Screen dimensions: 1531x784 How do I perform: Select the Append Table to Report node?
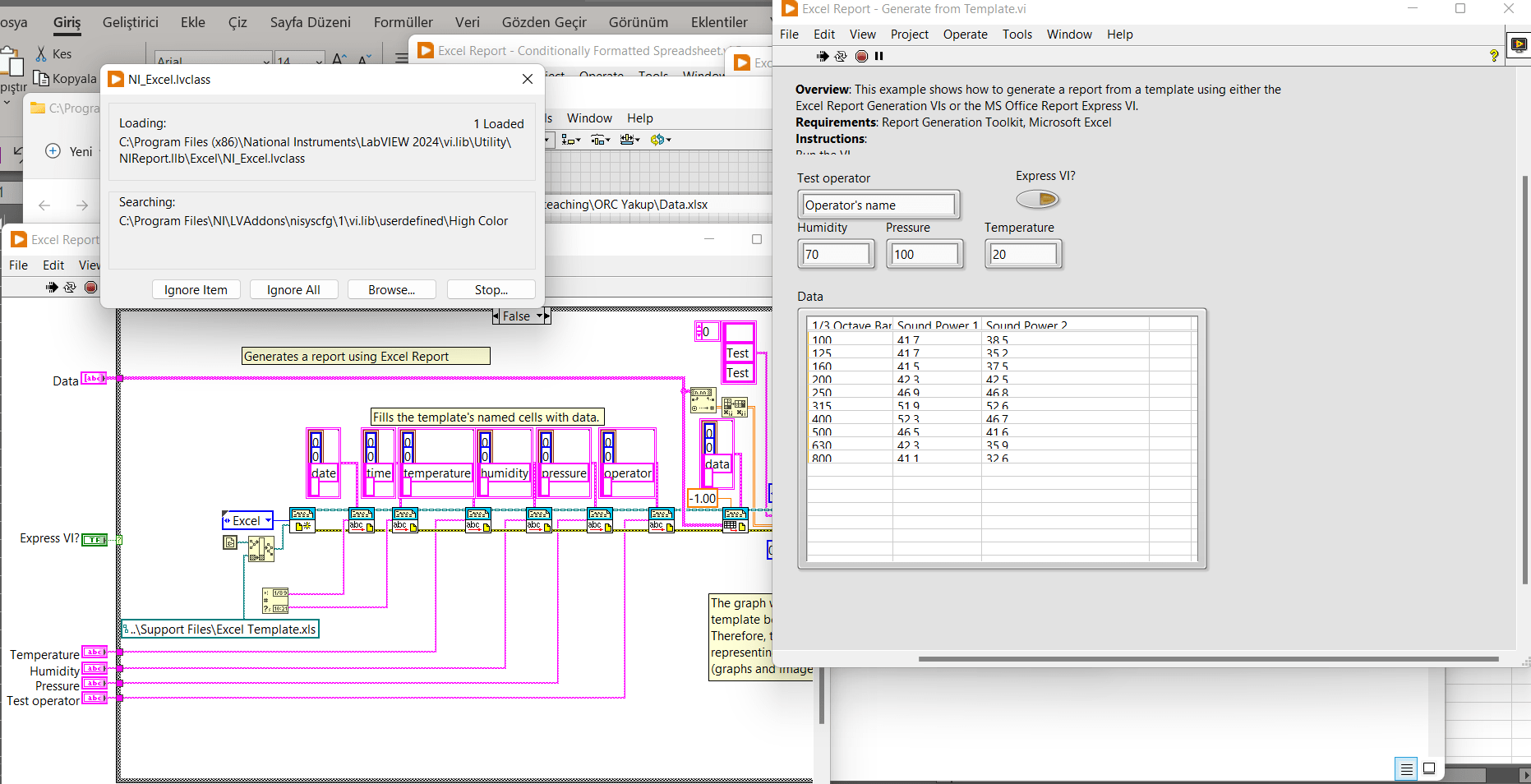(x=735, y=519)
